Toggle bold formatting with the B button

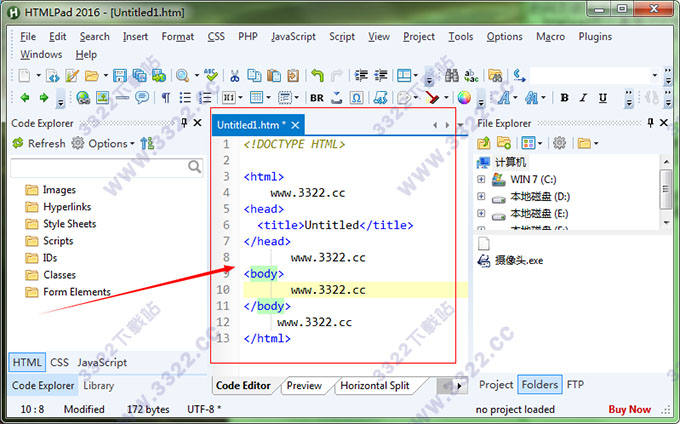point(564,98)
